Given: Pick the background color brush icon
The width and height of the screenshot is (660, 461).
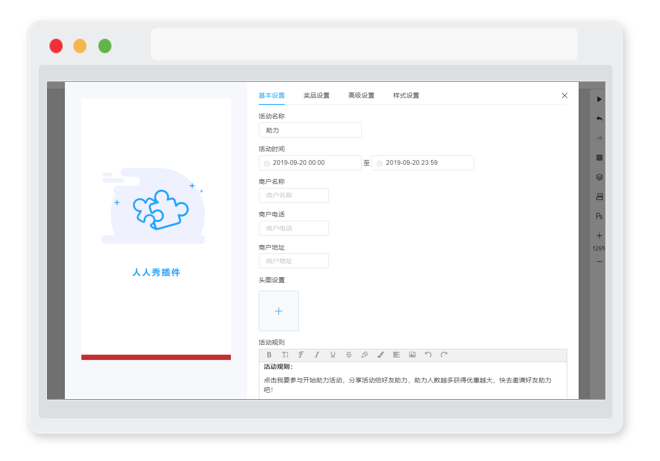Looking at the screenshot, I should [381, 355].
